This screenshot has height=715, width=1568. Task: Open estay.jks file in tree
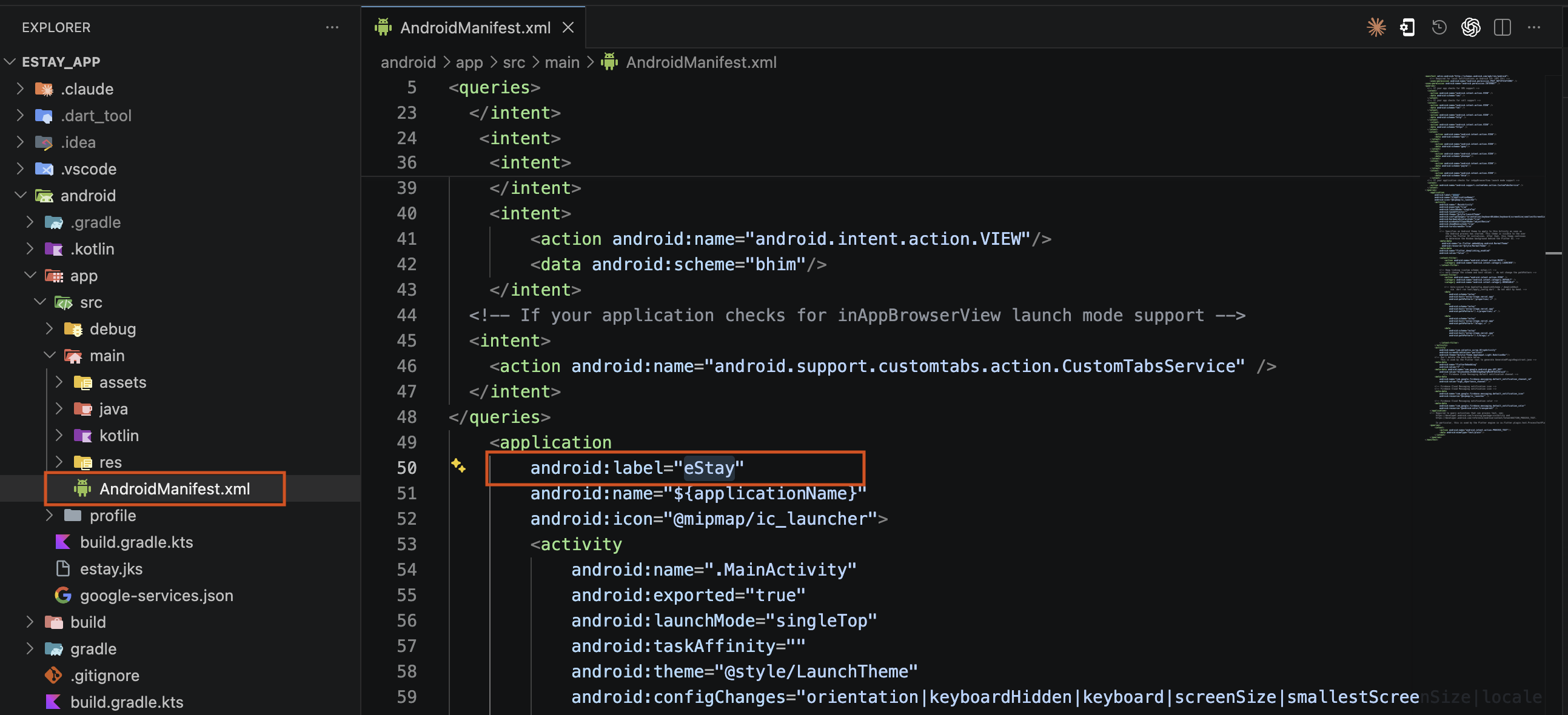point(111,568)
